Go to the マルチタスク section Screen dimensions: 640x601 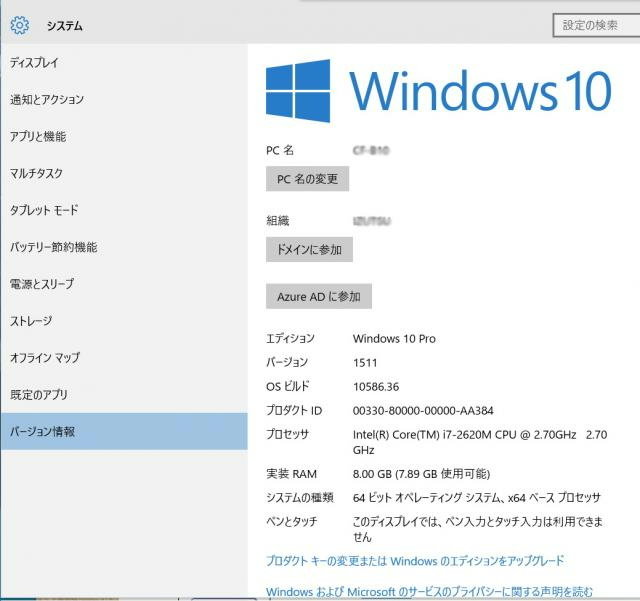(x=37, y=173)
